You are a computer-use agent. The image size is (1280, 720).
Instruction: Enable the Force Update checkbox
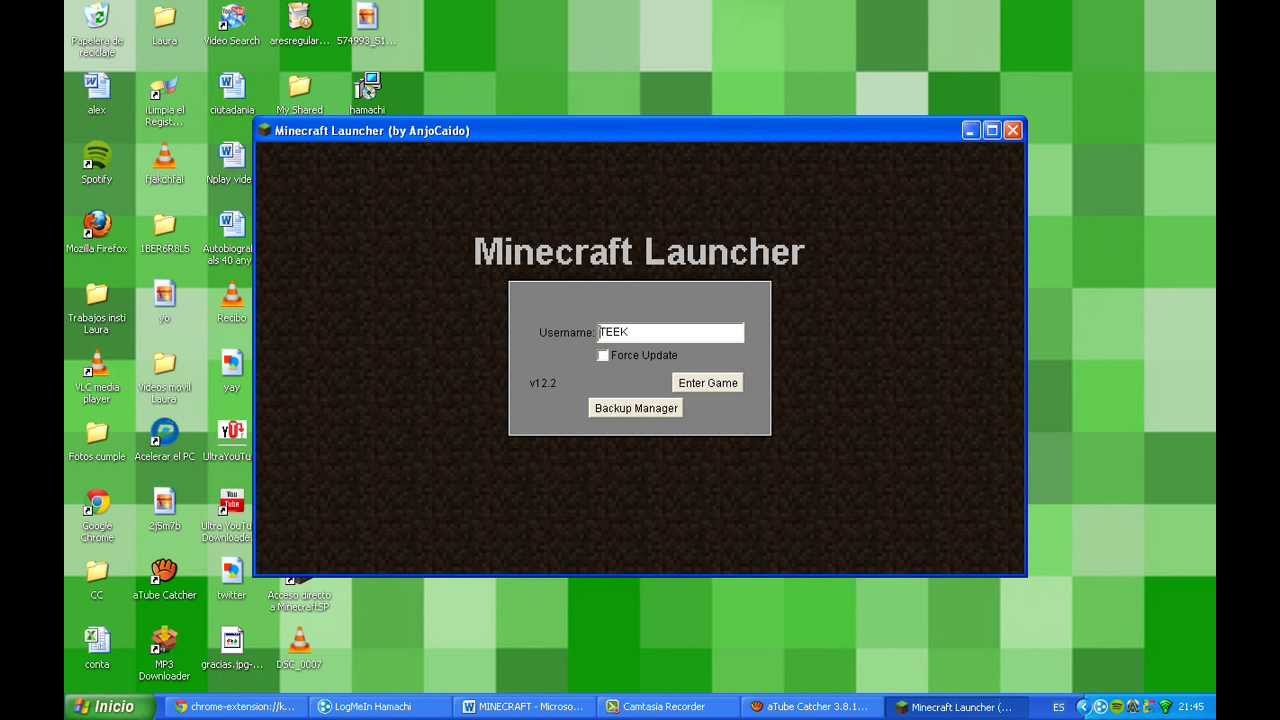pos(603,355)
